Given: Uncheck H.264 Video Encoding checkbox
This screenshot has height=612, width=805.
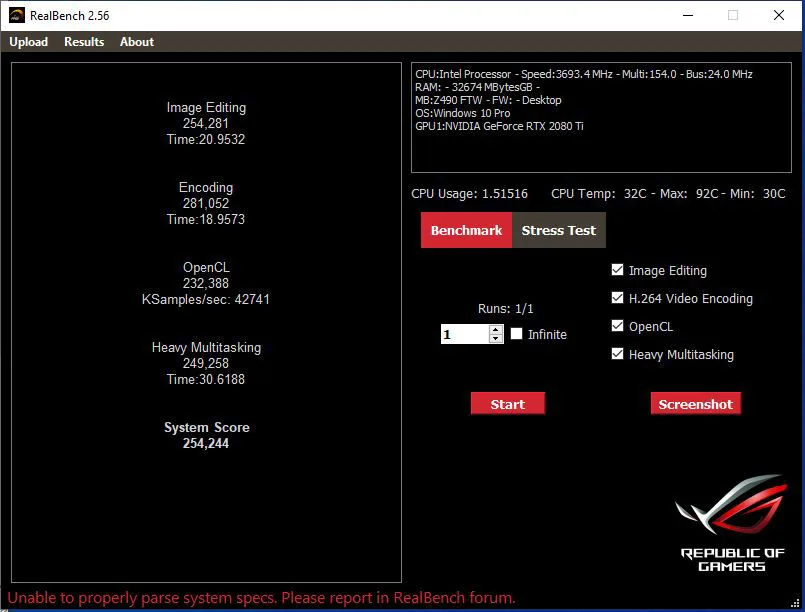Looking at the screenshot, I should point(617,298).
